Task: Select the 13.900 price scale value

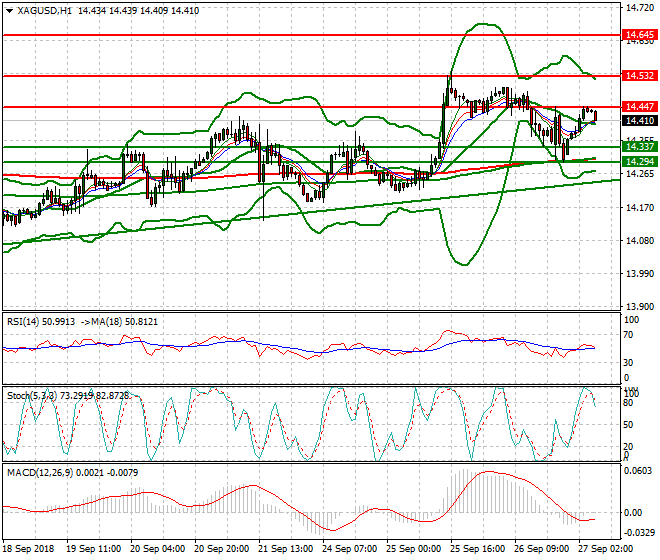Action: [x=640, y=307]
